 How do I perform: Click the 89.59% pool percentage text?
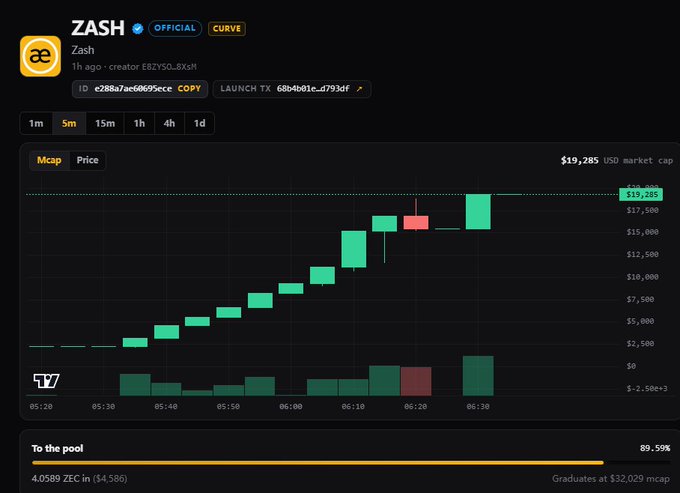[655, 448]
